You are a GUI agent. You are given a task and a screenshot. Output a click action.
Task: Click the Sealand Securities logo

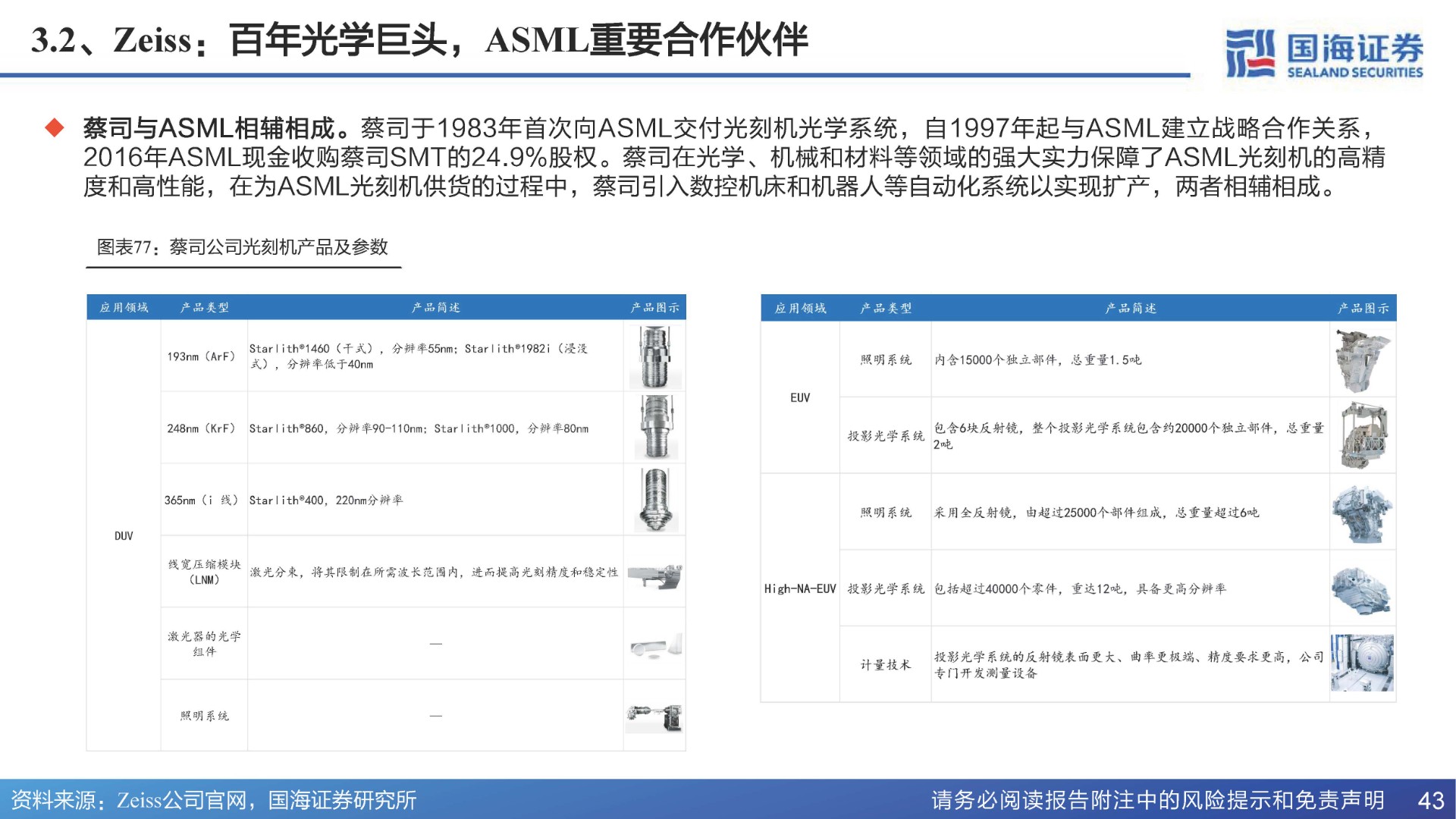(x=1323, y=53)
